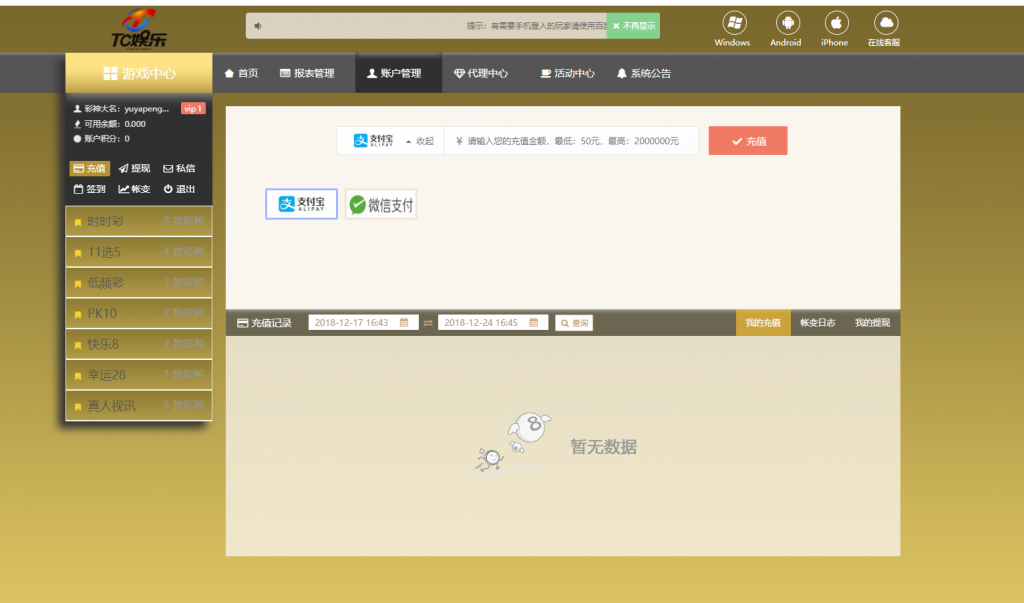Contact 在线客服 via the cloud icon

(x=884, y=24)
